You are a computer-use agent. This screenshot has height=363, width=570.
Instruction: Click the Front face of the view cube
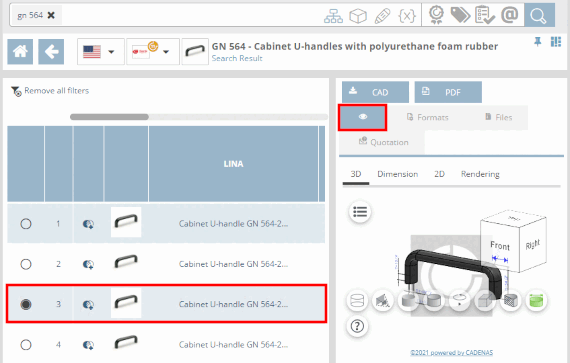[500, 246]
